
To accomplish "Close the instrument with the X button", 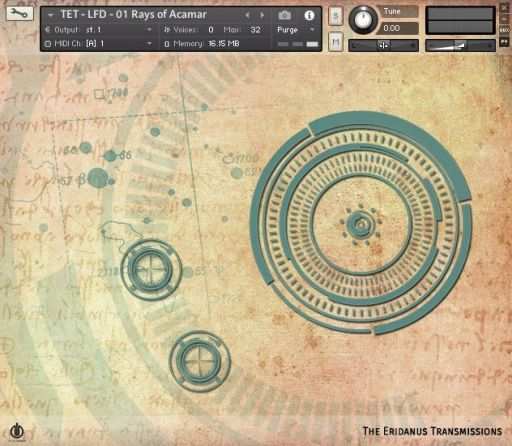I will pos(504,8).
